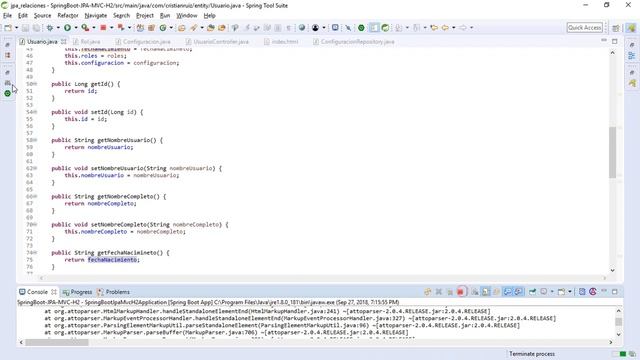Click inside the Quick Access field
The width and height of the screenshot is (640, 360).
click(x=584, y=28)
